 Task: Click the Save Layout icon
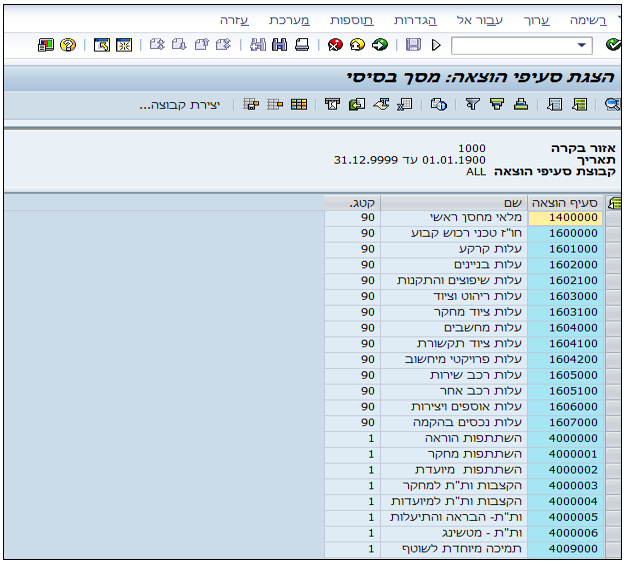point(251,104)
